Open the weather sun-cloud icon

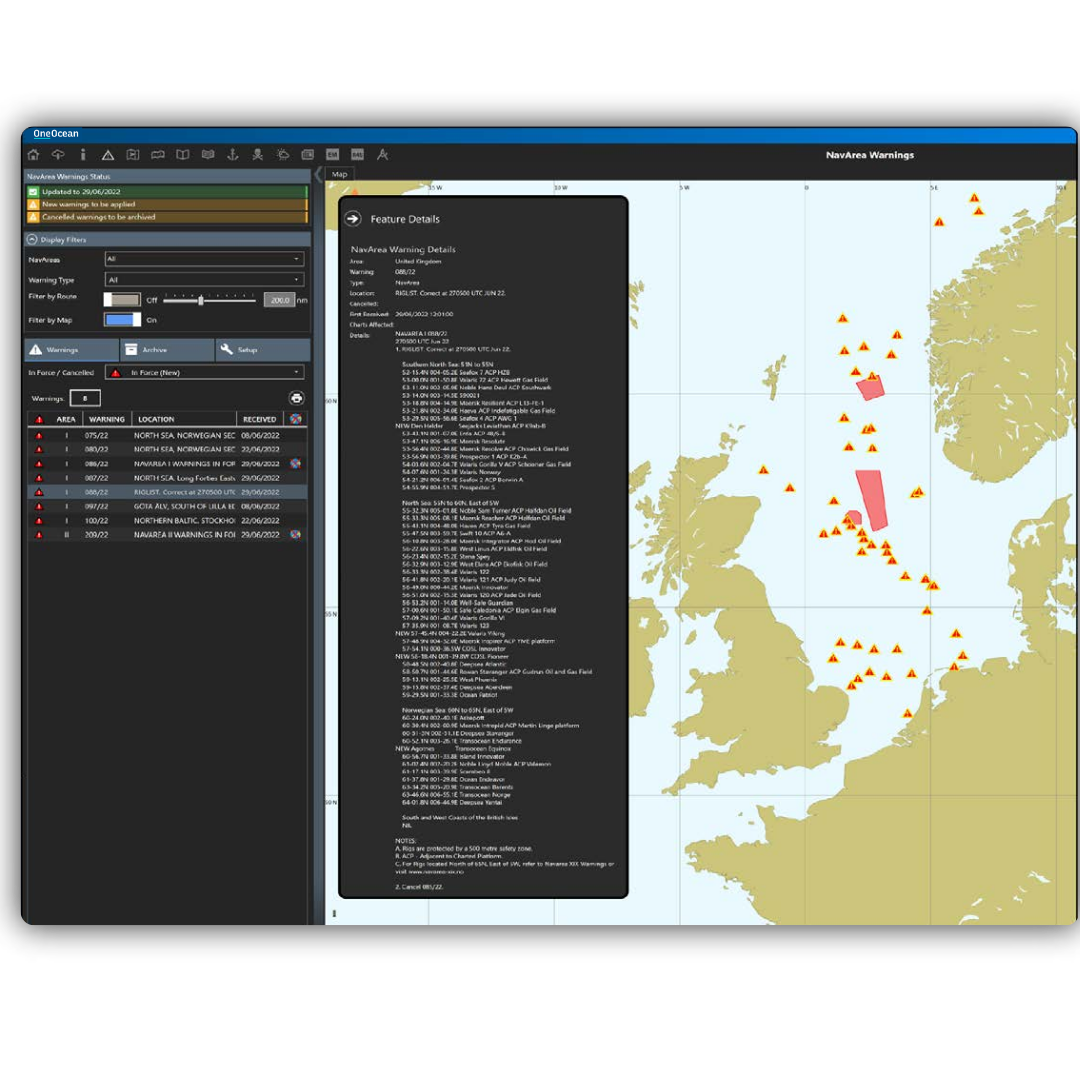pos(282,155)
